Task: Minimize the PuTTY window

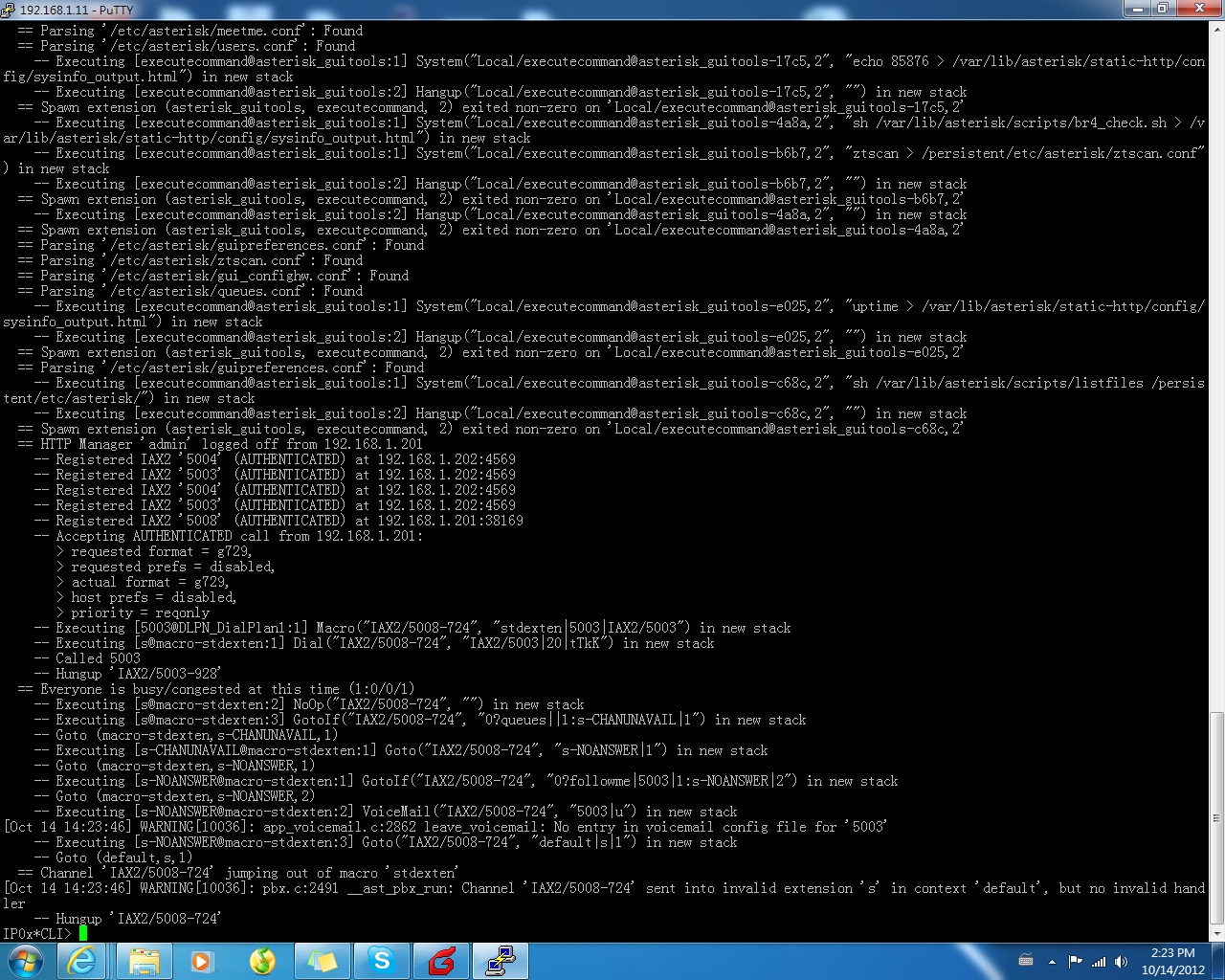Action: click(x=1139, y=8)
